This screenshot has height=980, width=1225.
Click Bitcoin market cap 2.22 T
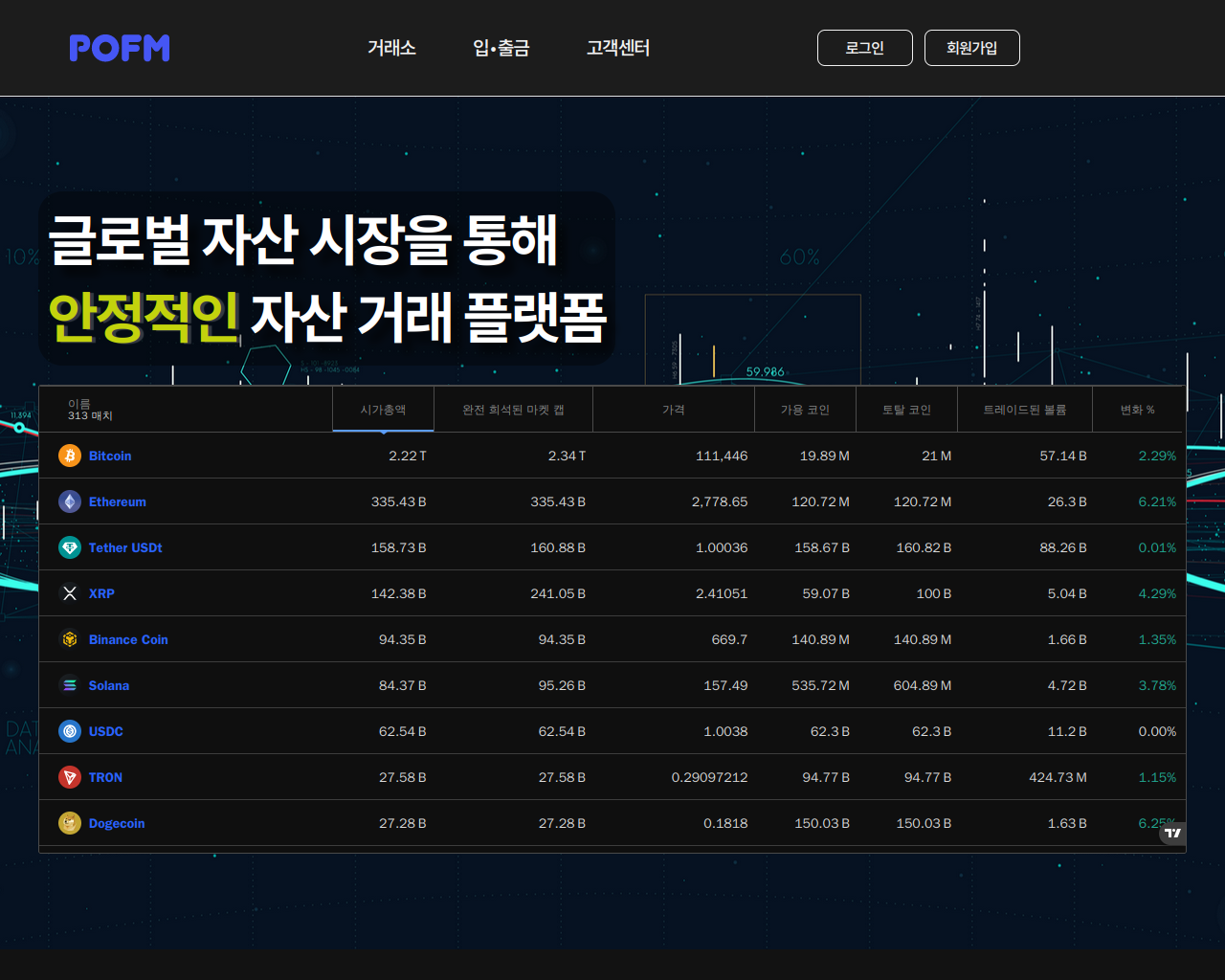[x=408, y=457]
